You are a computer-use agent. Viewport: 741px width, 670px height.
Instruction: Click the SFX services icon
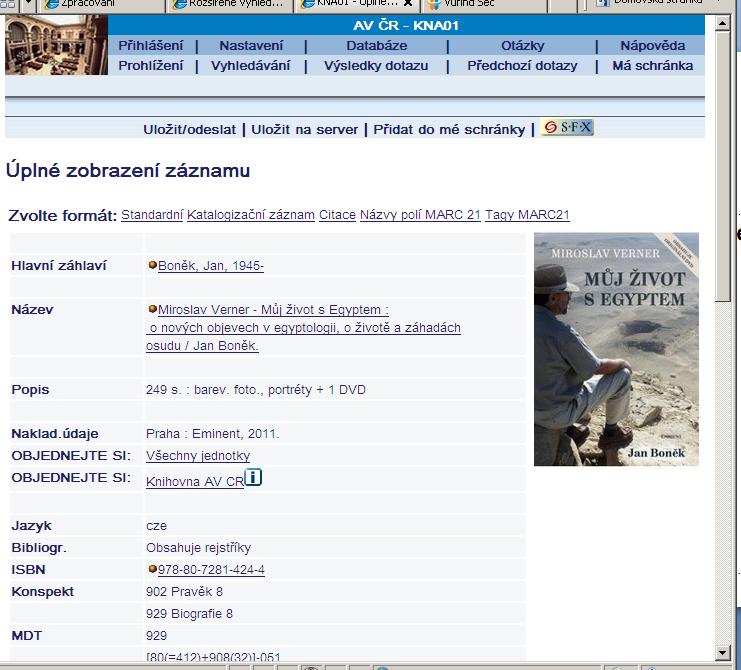pyautogui.click(x=567, y=127)
